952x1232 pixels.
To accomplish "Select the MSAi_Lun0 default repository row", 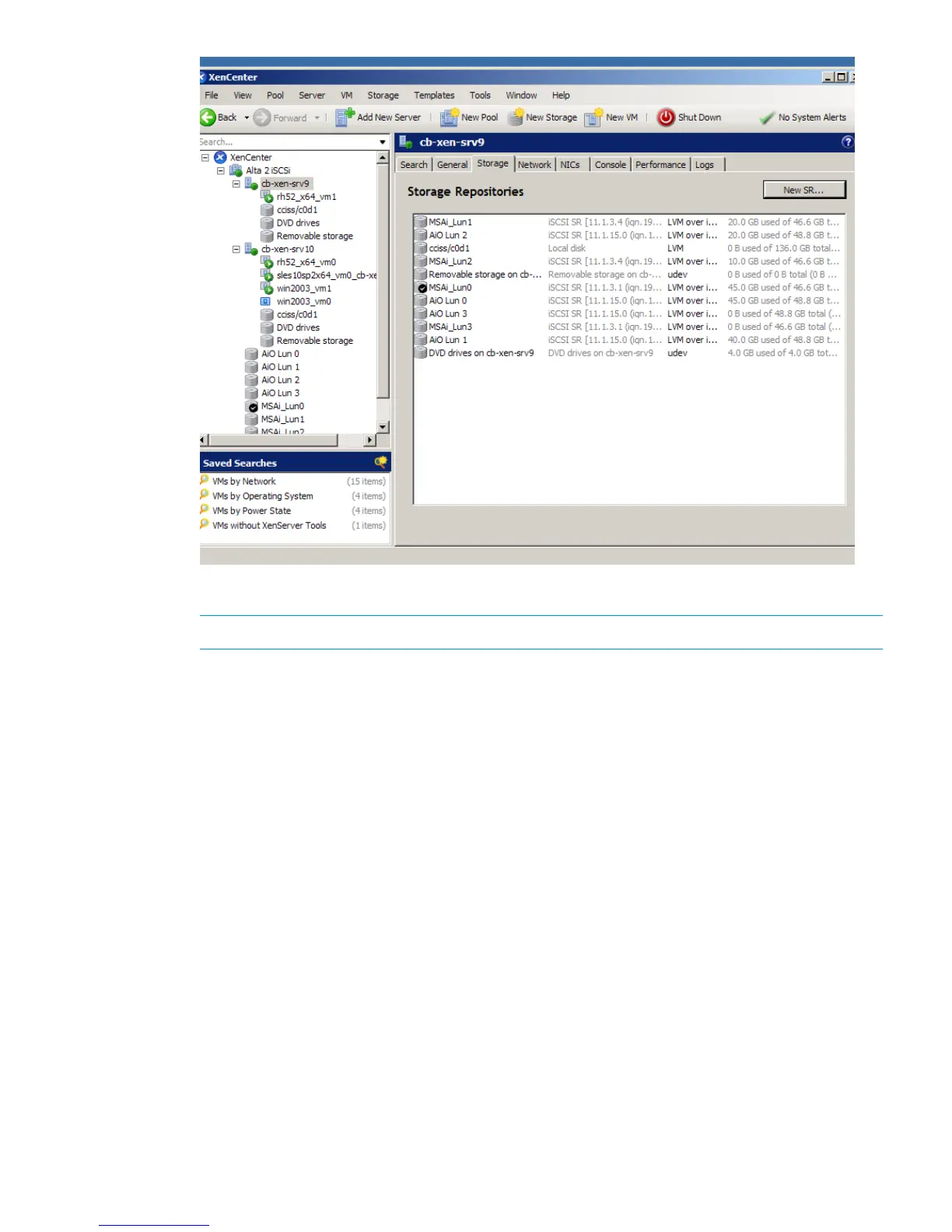I will pos(628,287).
